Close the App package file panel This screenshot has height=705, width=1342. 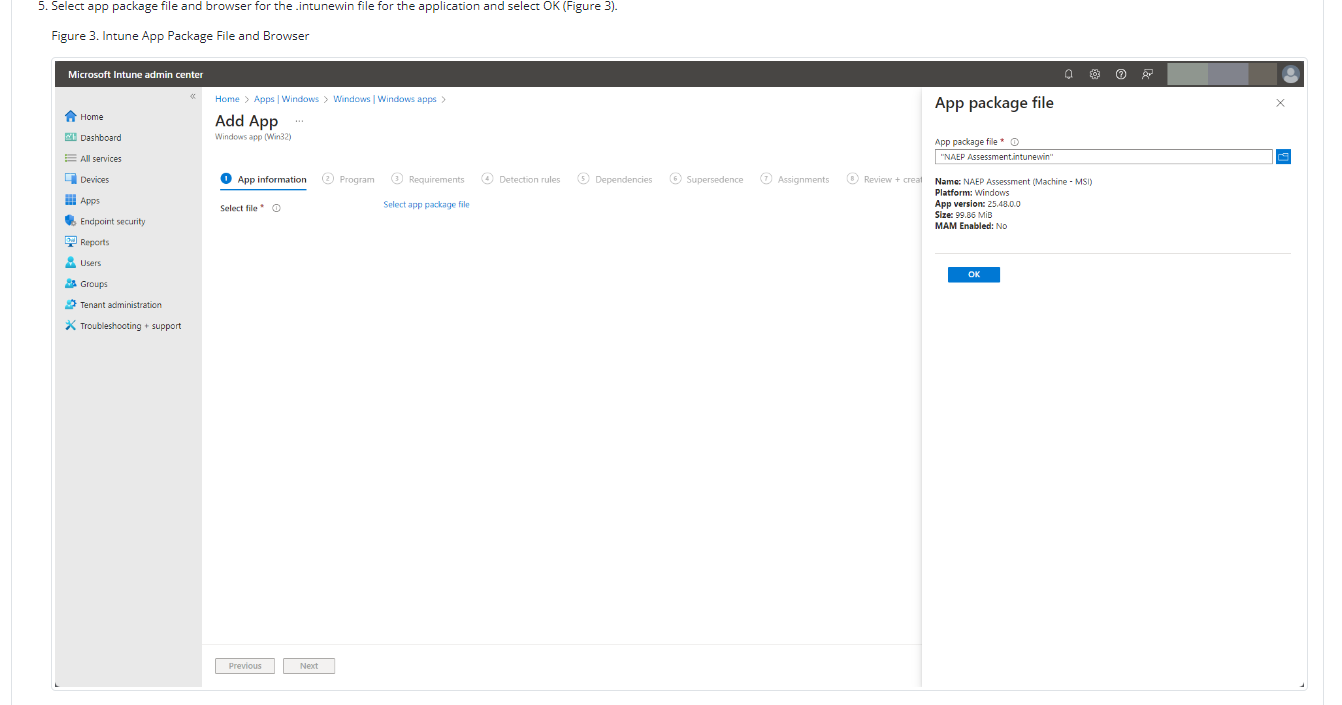pyautogui.click(x=1280, y=103)
